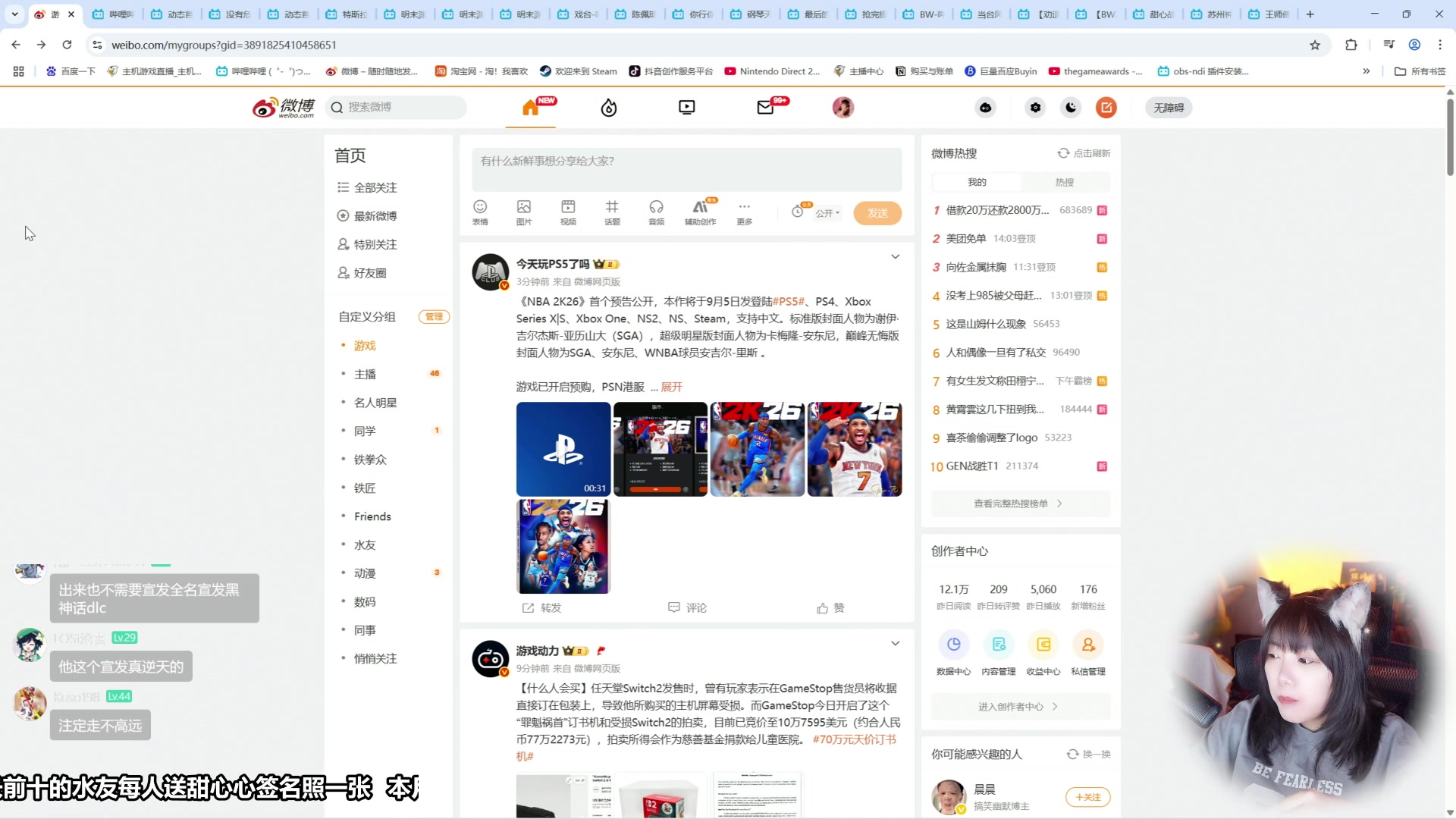Switch to the 热搜 tab in hot search panel
This screenshot has height=819, width=1456.
click(1064, 181)
